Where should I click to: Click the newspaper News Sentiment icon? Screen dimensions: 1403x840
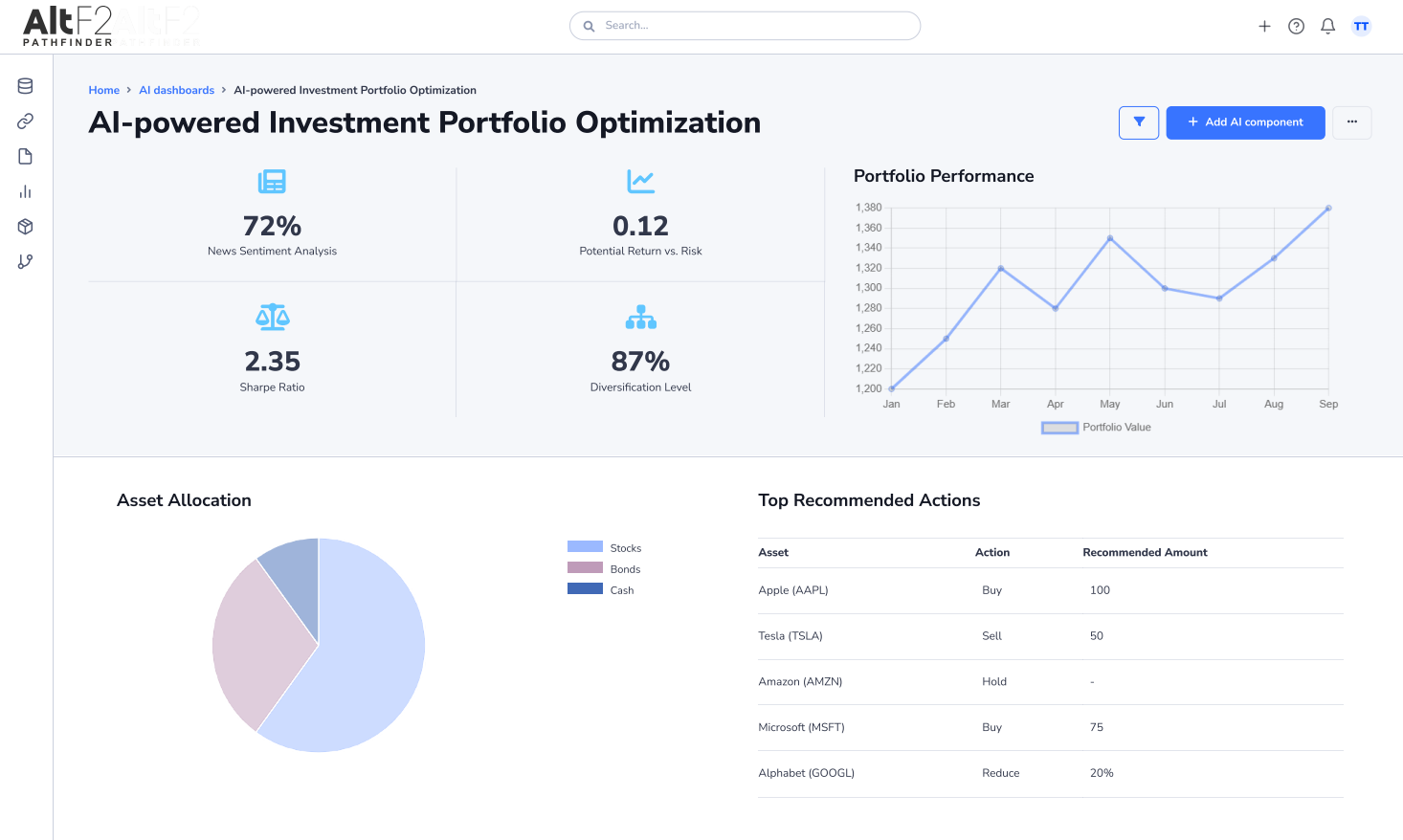(272, 181)
